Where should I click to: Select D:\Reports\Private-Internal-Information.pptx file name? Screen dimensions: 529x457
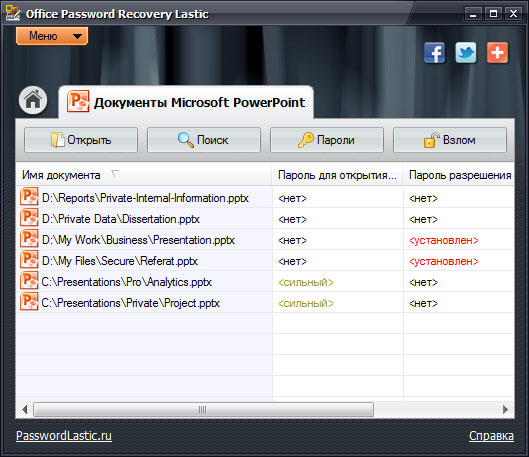(145, 198)
